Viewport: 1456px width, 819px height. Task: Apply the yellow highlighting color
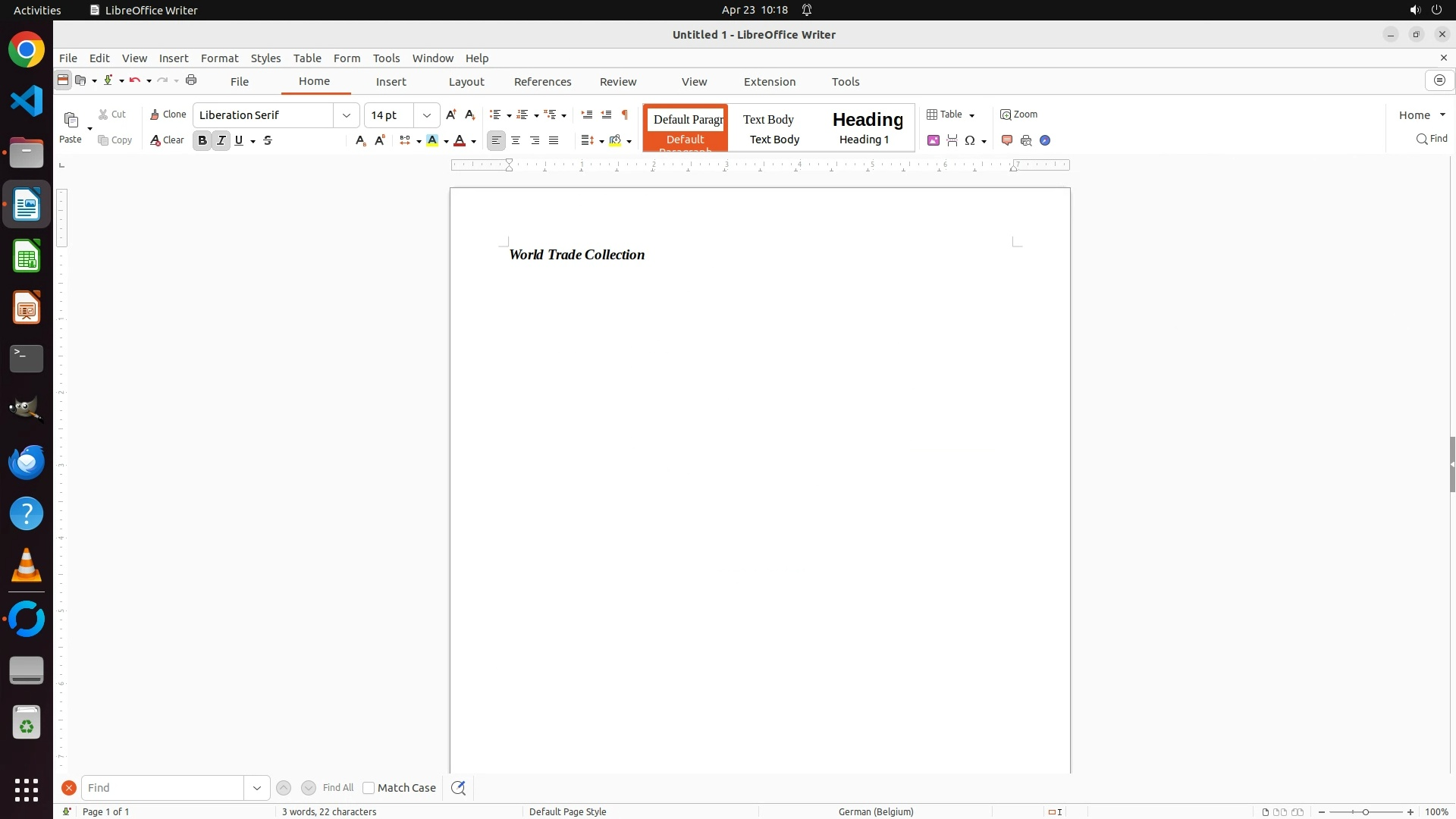click(x=432, y=140)
